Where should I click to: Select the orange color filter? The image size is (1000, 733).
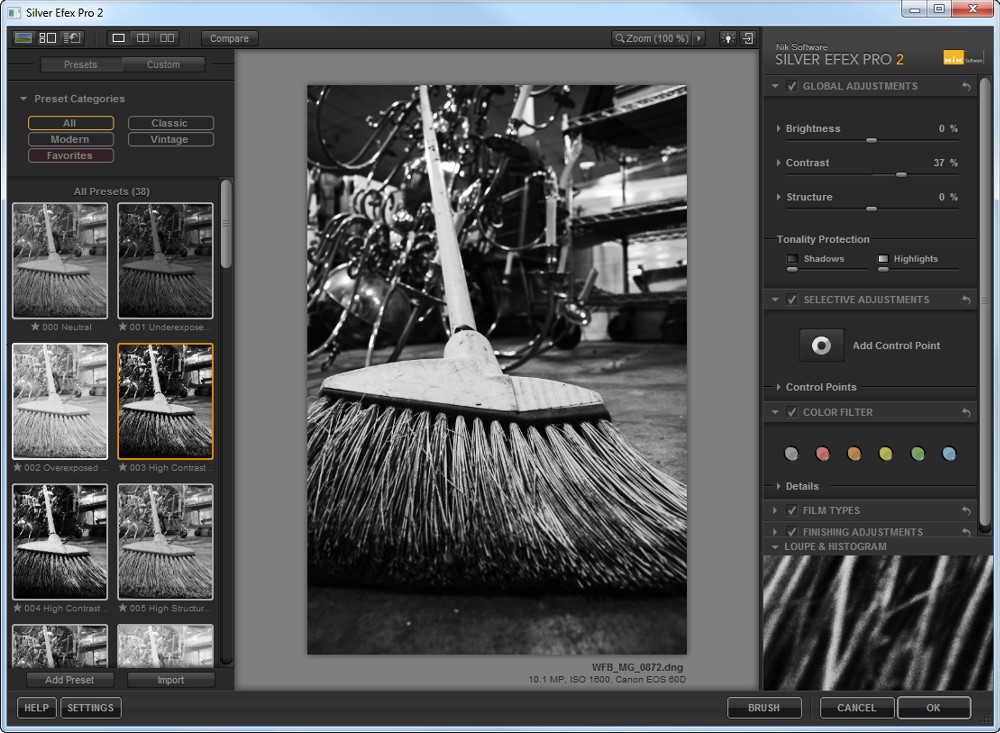pos(854,454)
